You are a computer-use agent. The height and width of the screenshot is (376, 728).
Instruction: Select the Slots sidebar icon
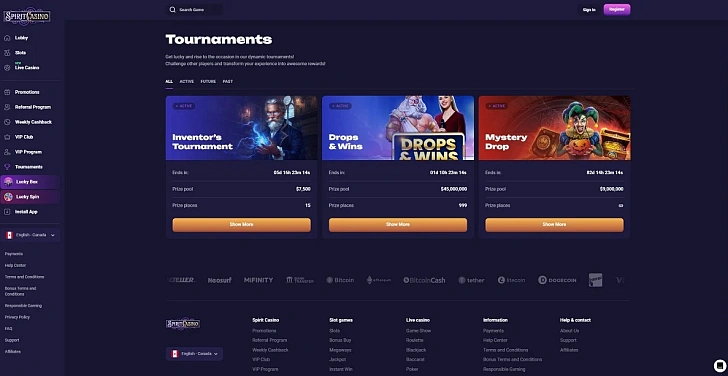point(7,53)
